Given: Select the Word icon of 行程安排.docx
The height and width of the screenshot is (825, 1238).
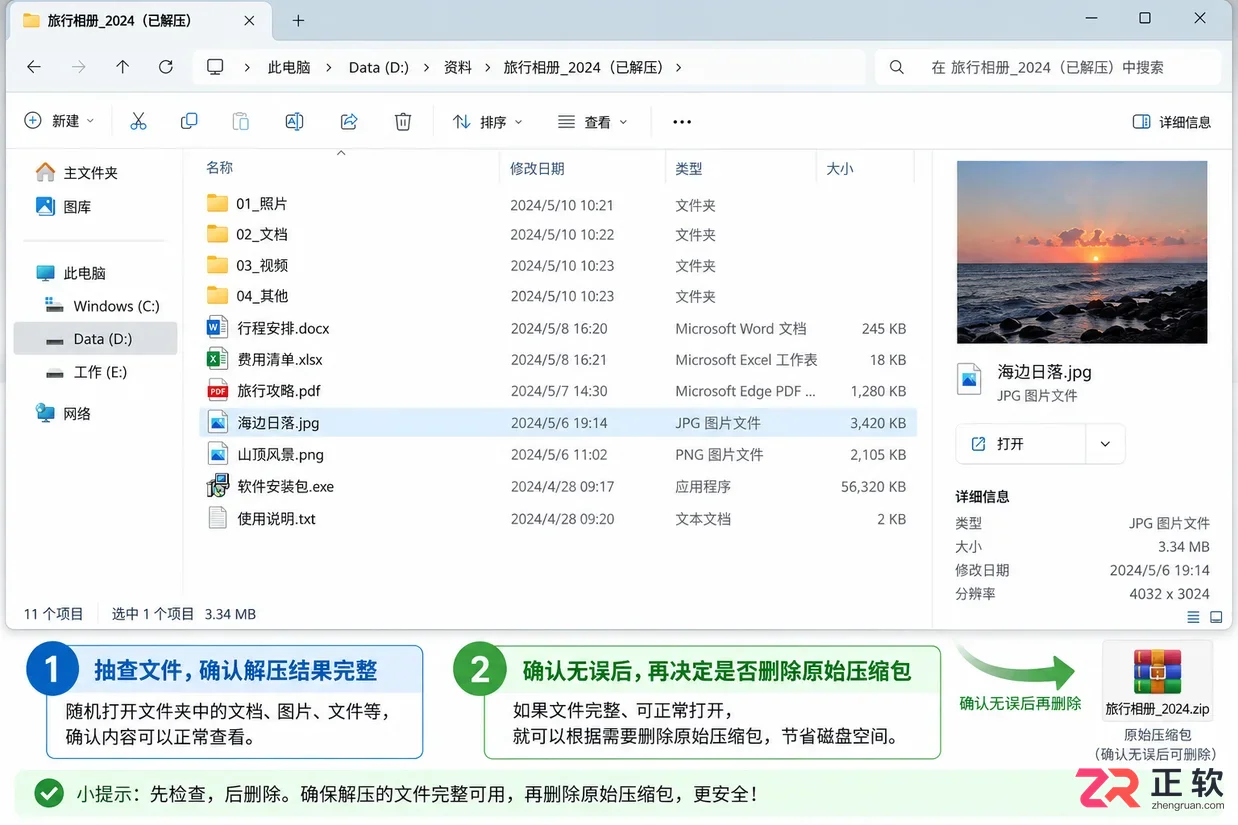Looking at the screenshot, I should click(217, 327).
